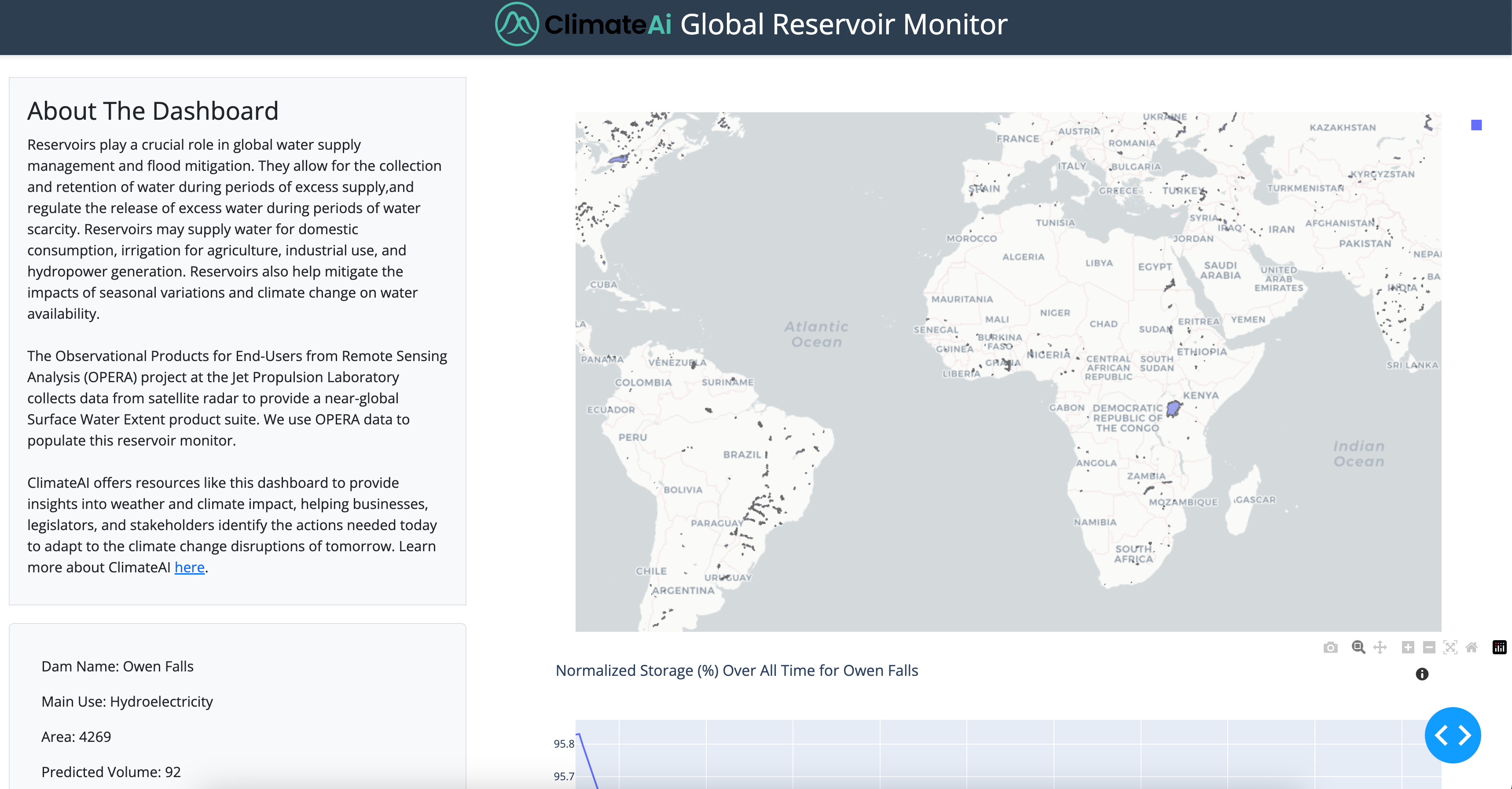Screen dimensions: 1512x789
Task: Click the 95.7 y-axis tick label
Action: [x=563, y=776]
